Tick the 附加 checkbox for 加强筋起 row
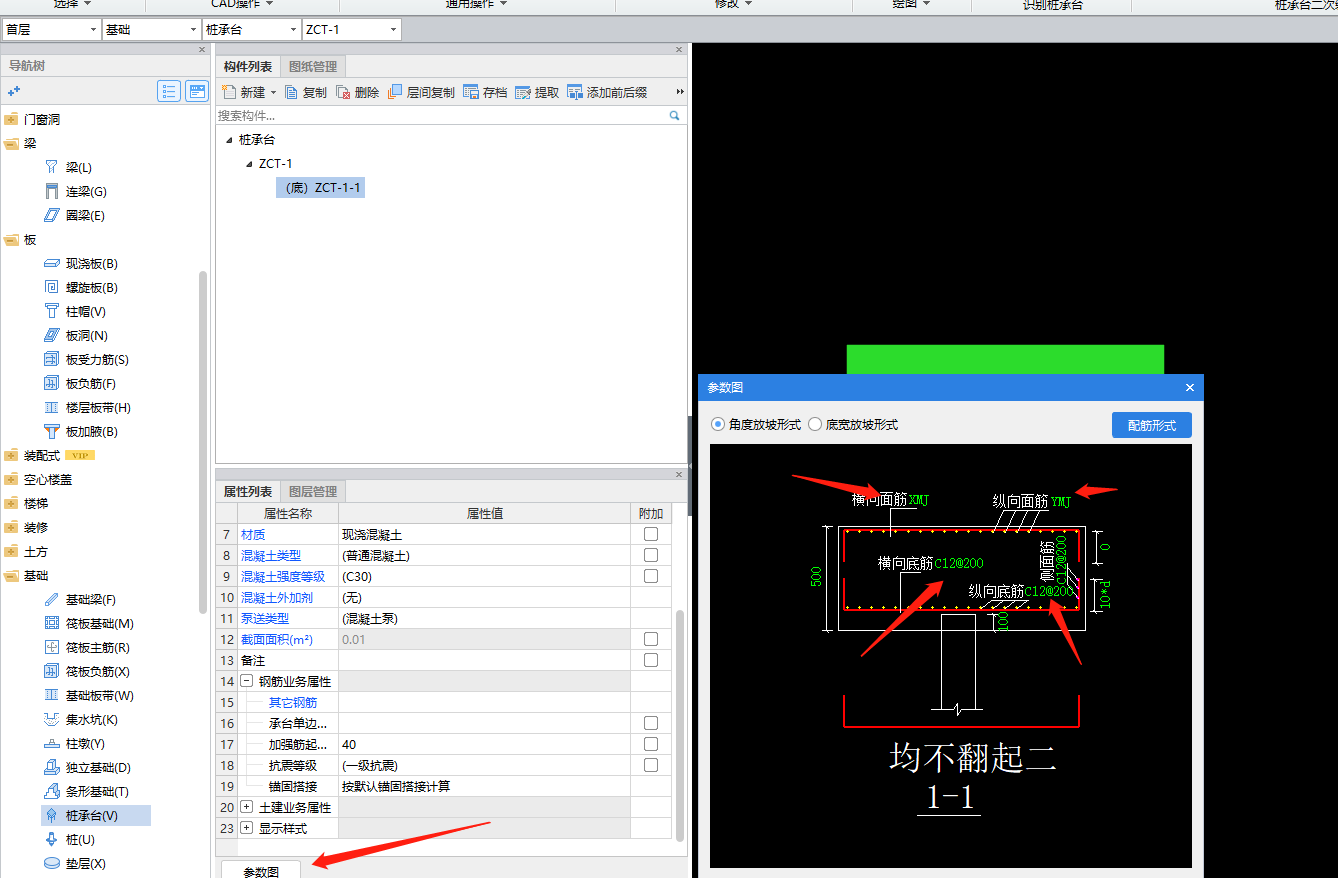The height and width of the screenshot is (878, 1338). point(651,744)
